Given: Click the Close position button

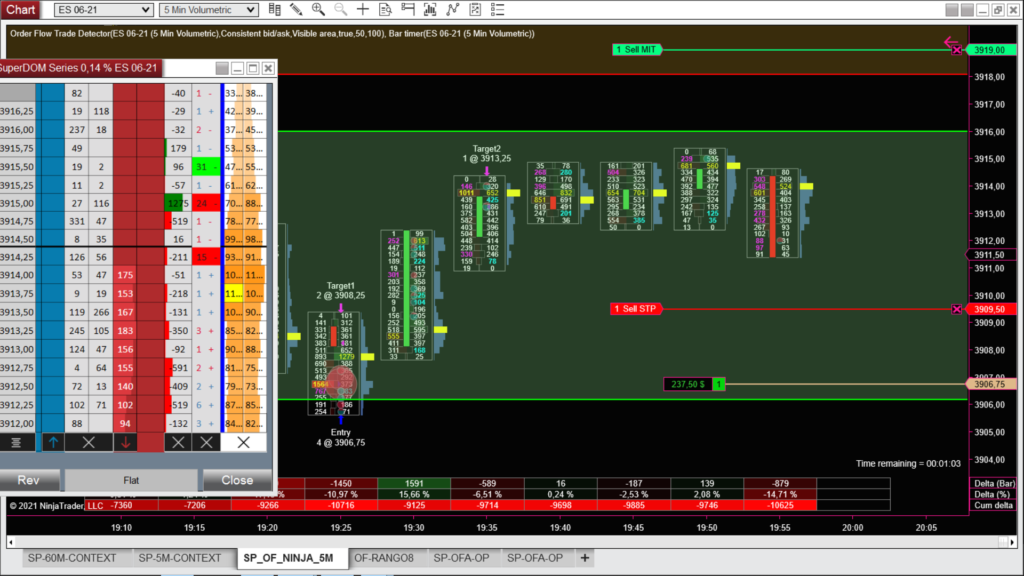Looking at the screenshot, I should [x=237, y=480].
